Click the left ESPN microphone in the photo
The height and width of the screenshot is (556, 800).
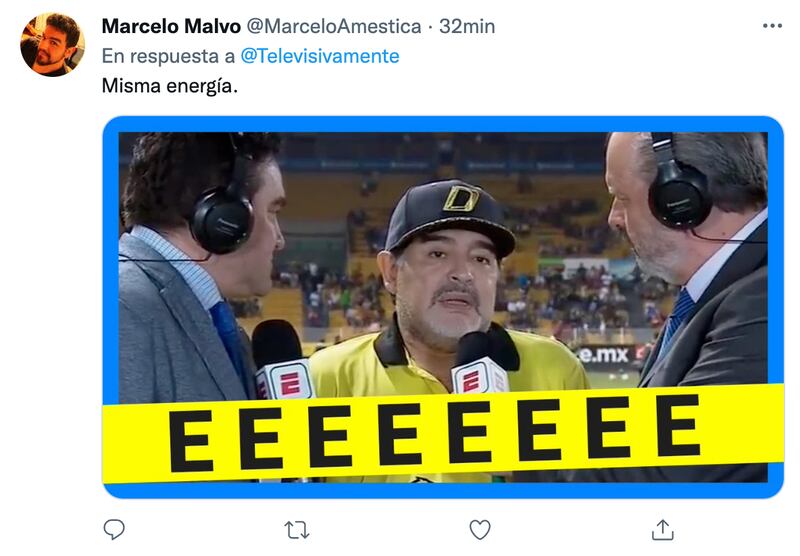pyautogui.click(x=281, y=361)
